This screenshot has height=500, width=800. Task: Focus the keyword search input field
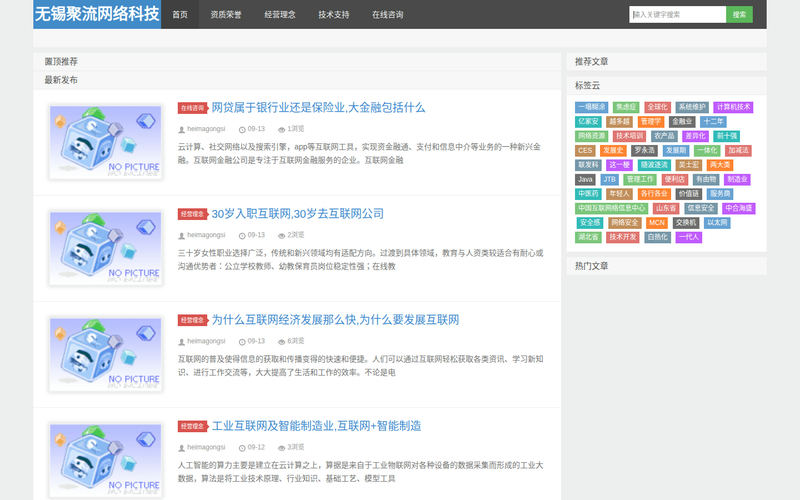[677, 14]
